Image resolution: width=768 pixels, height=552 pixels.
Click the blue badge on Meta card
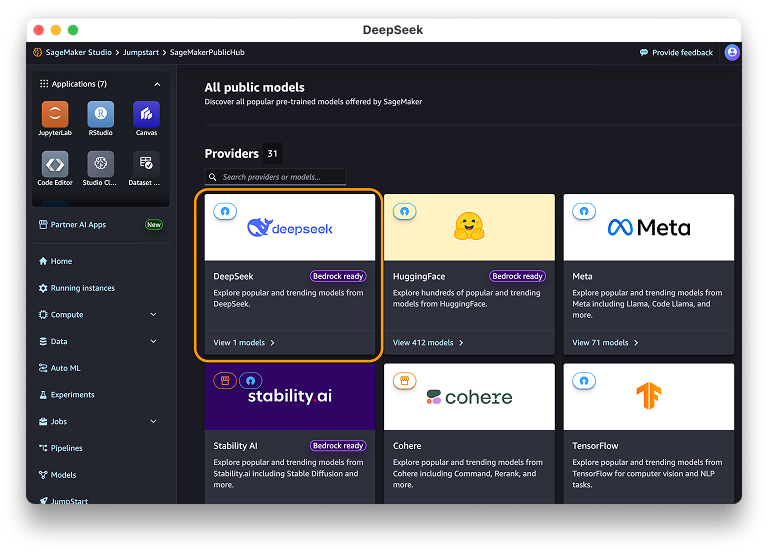point(584,212)
